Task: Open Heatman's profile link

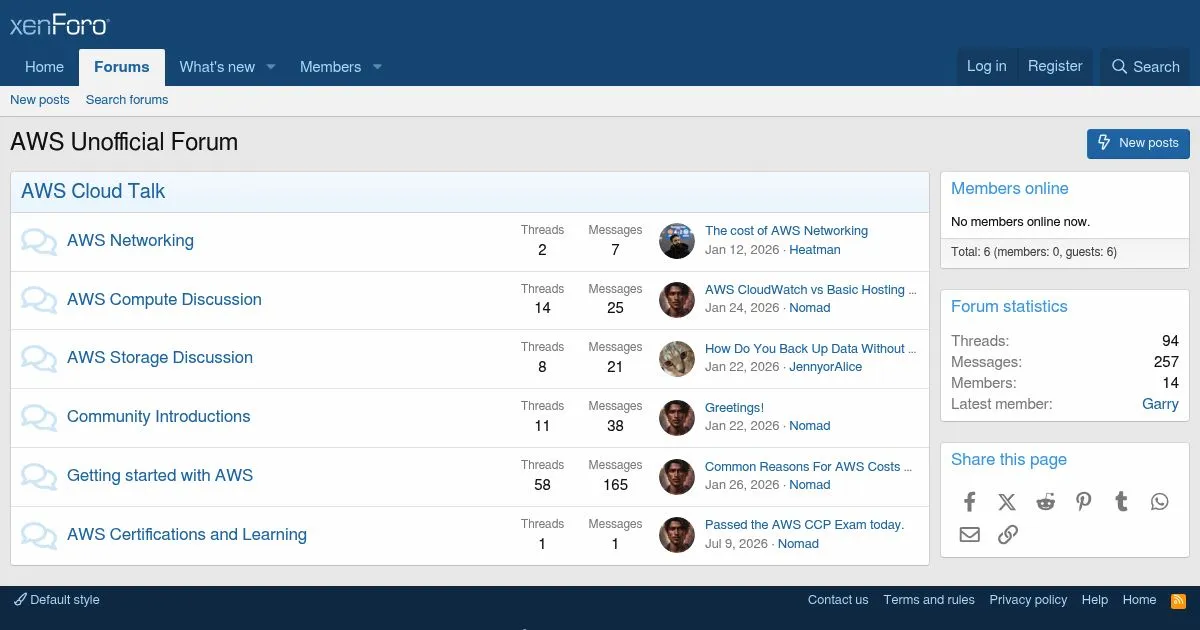Action: (815, 250)
